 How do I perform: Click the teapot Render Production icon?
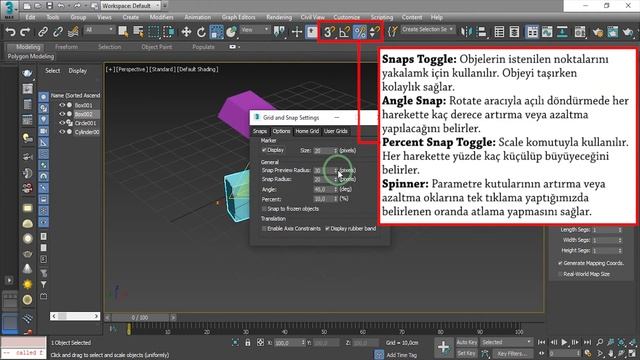628,31
